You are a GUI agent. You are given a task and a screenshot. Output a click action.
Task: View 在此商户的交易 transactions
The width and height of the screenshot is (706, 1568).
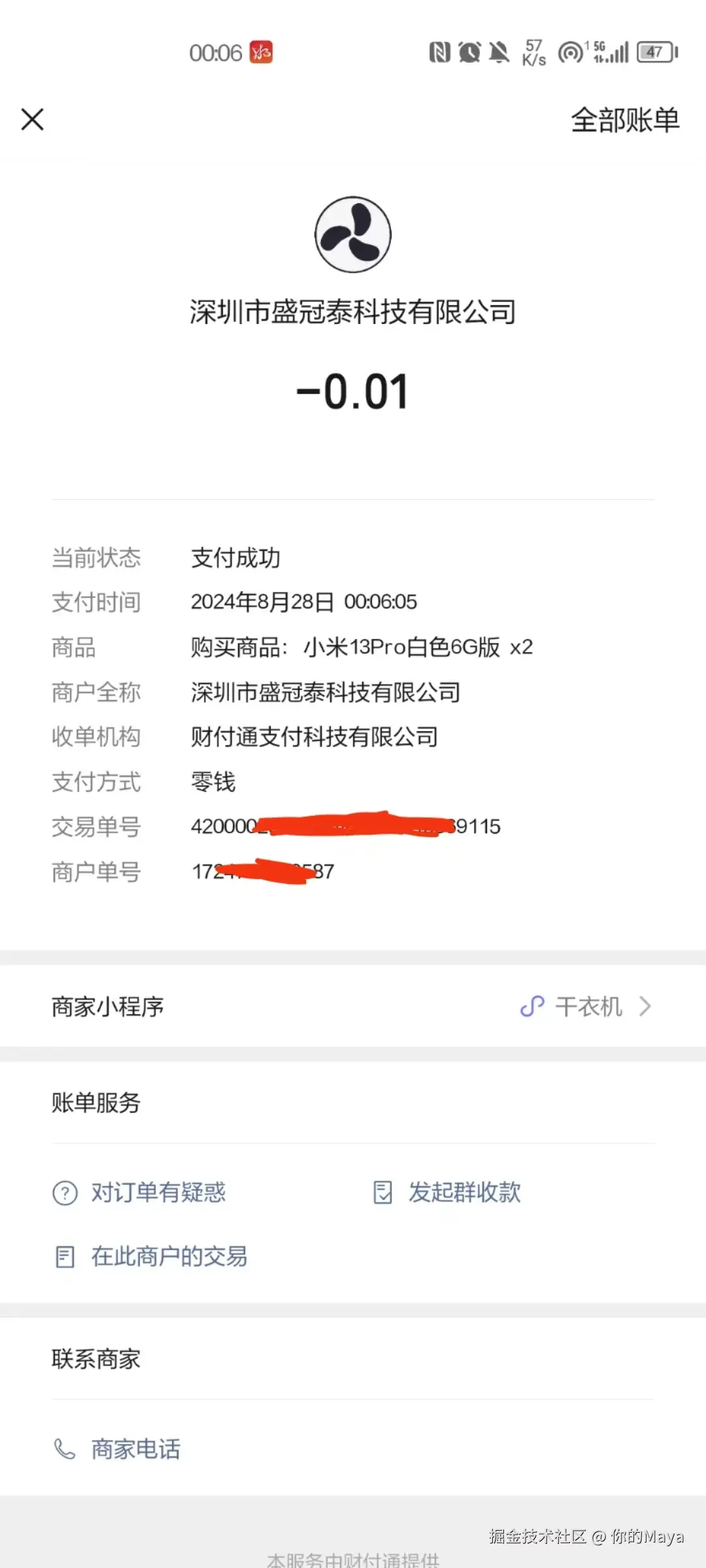[169, 1256]
